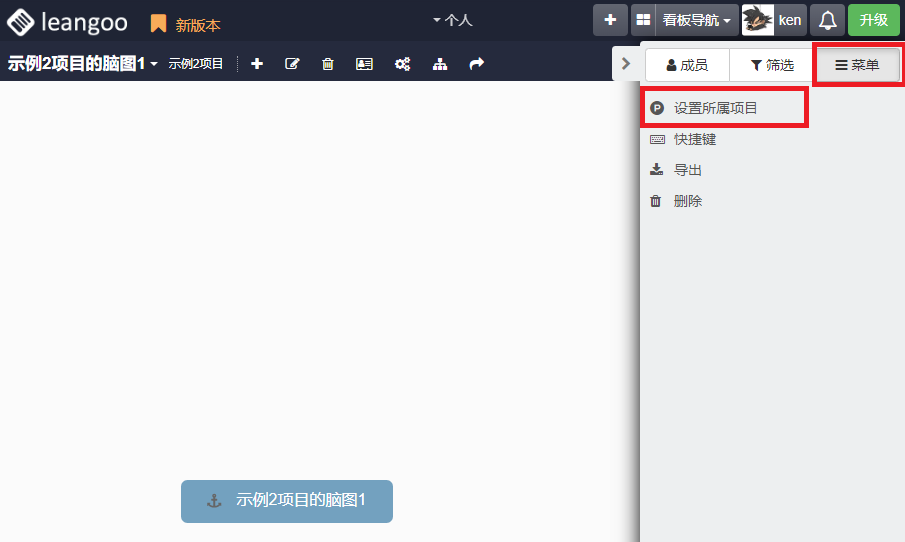This screenshot has width=905, height=542.
Task: Expand the 个人 dropdown in the header
Action: click(452, 20)
